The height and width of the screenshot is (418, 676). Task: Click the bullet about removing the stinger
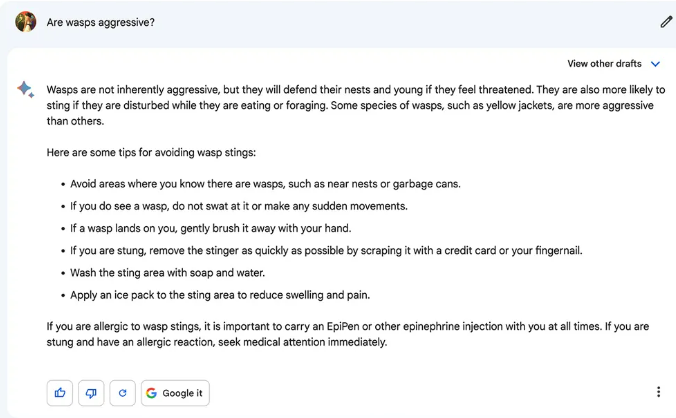coord(326,251)
